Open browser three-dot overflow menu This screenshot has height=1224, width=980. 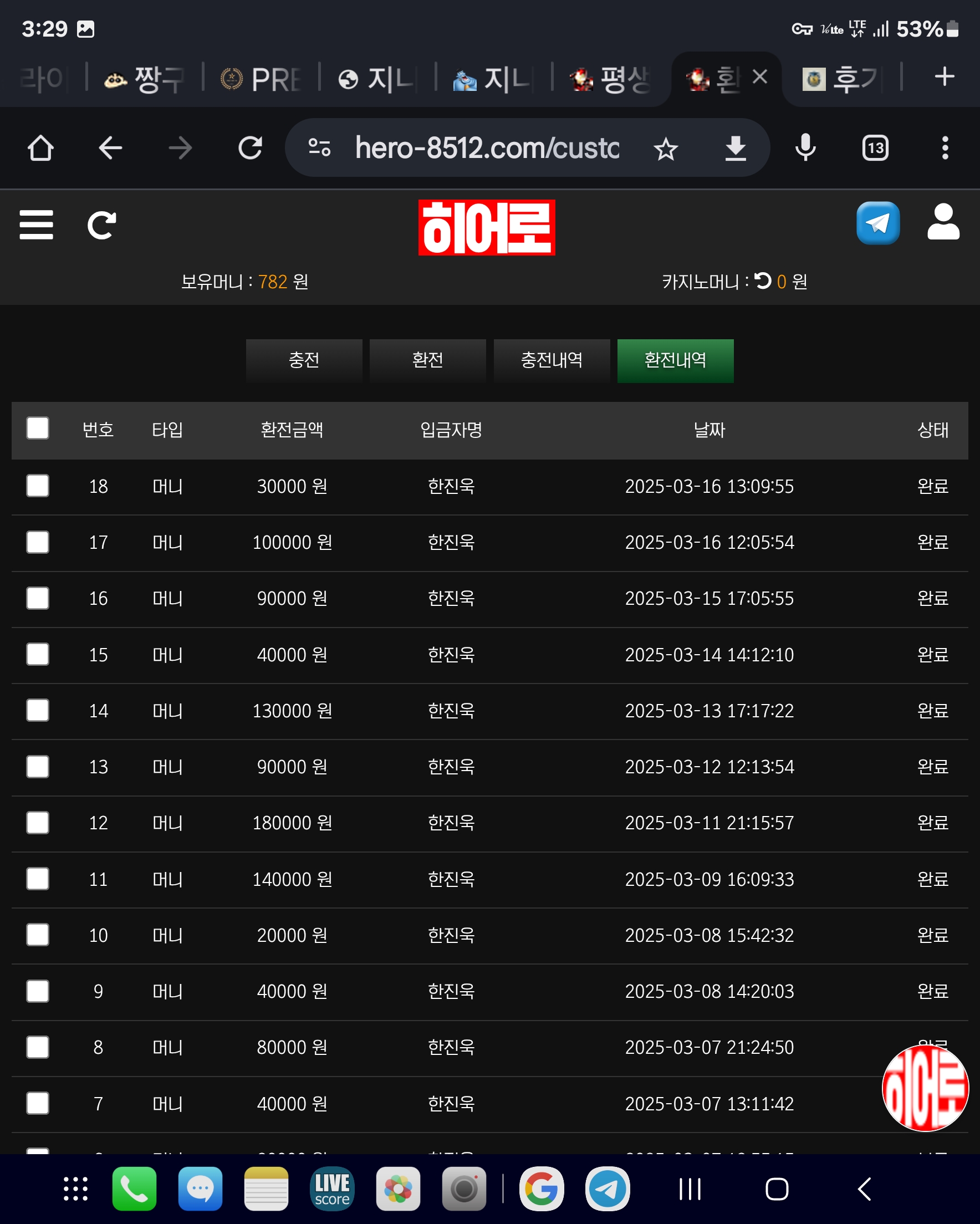click(944, 148)
